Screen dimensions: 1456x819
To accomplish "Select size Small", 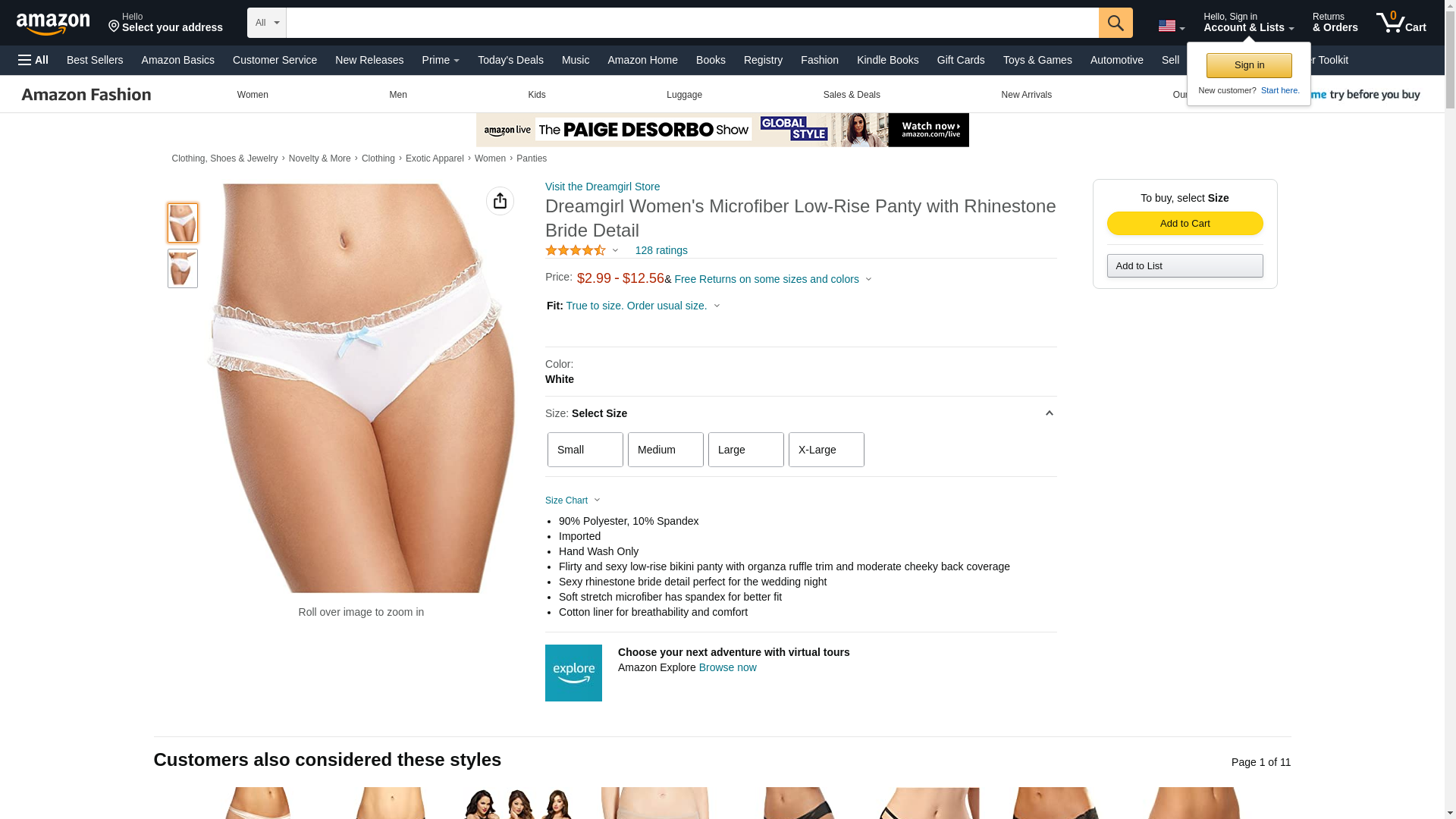I will [585, 450].
